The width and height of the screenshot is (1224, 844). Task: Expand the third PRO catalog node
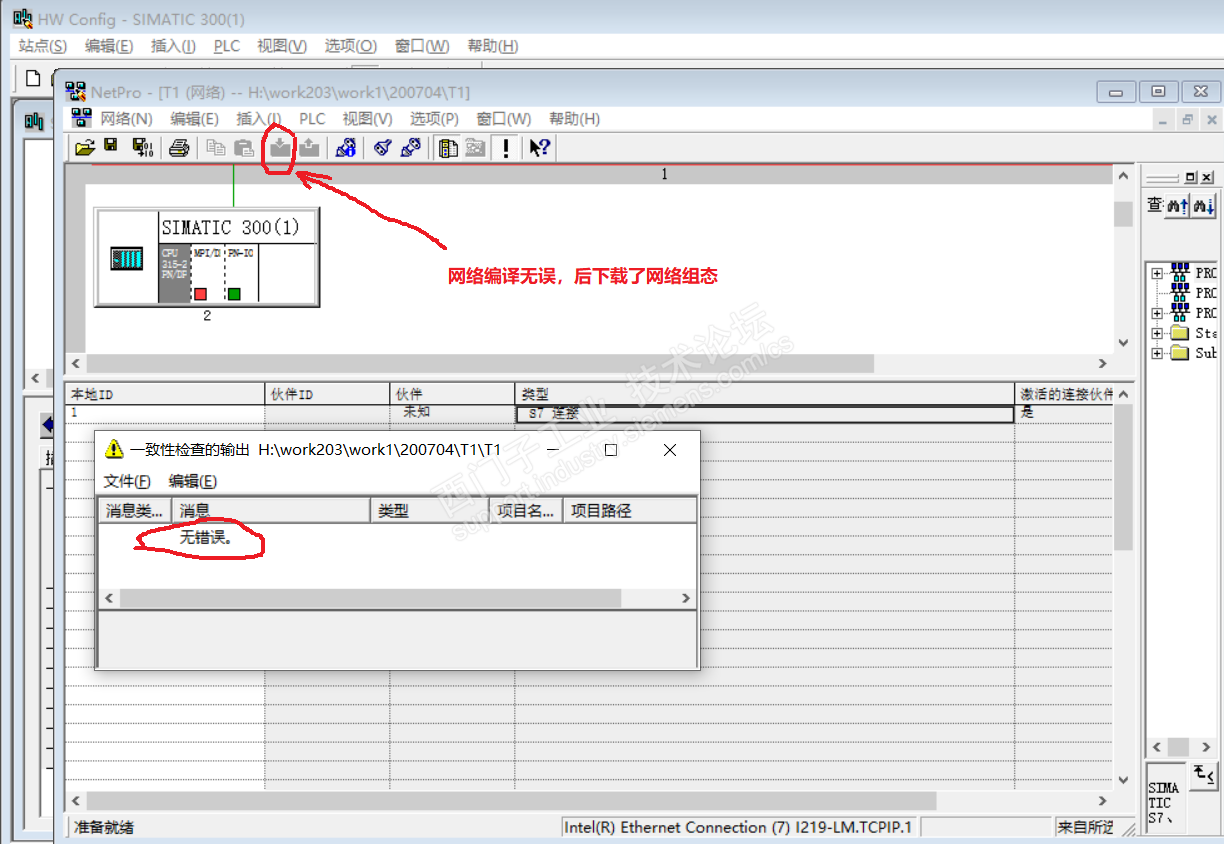tap(1157, 313)
